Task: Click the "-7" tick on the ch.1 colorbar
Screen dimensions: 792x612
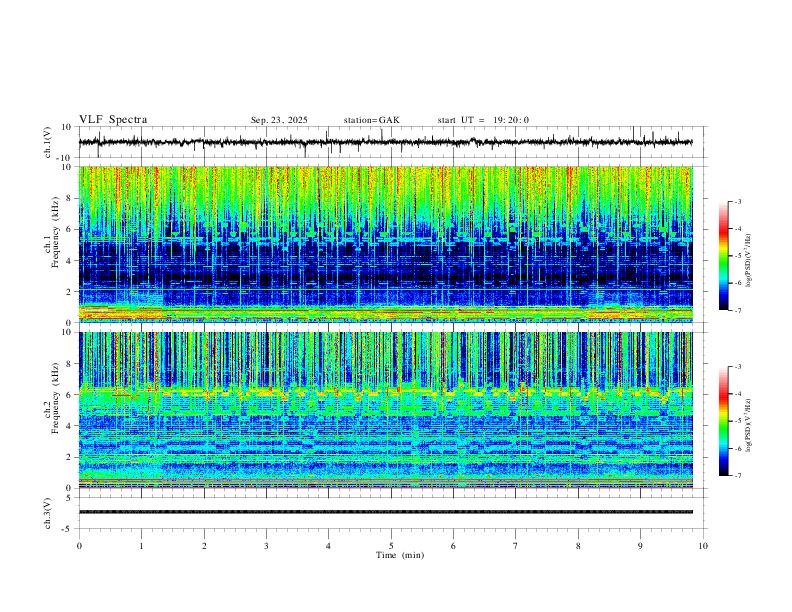Action: point(737,311)
